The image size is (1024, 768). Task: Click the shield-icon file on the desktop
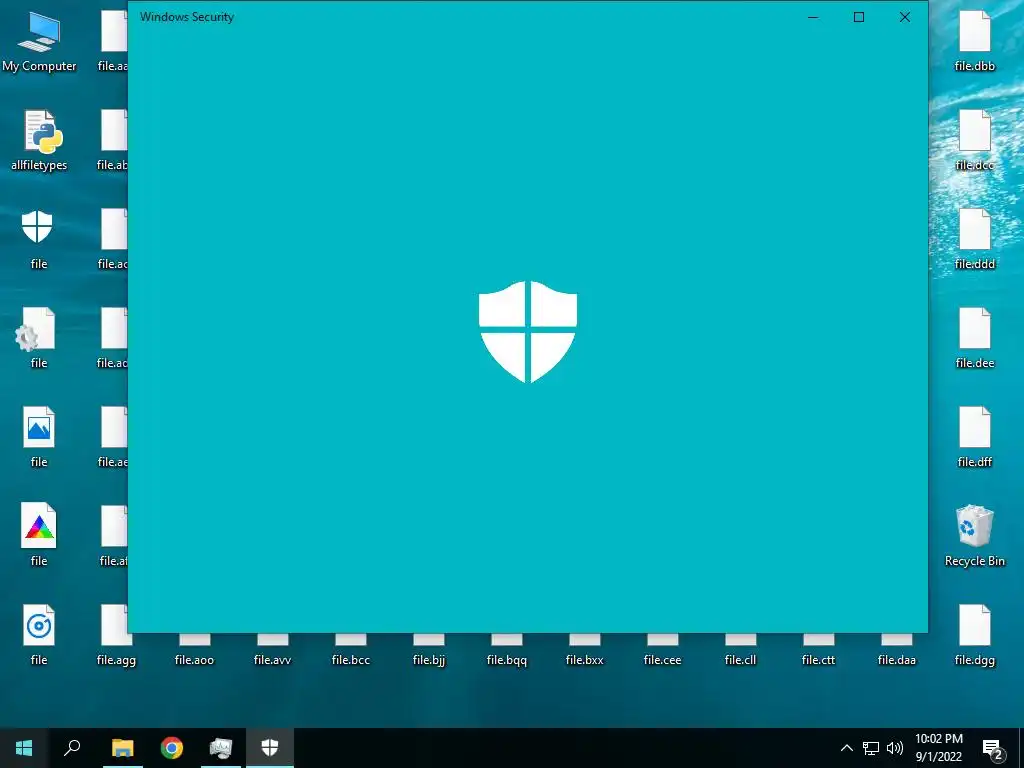38,239
